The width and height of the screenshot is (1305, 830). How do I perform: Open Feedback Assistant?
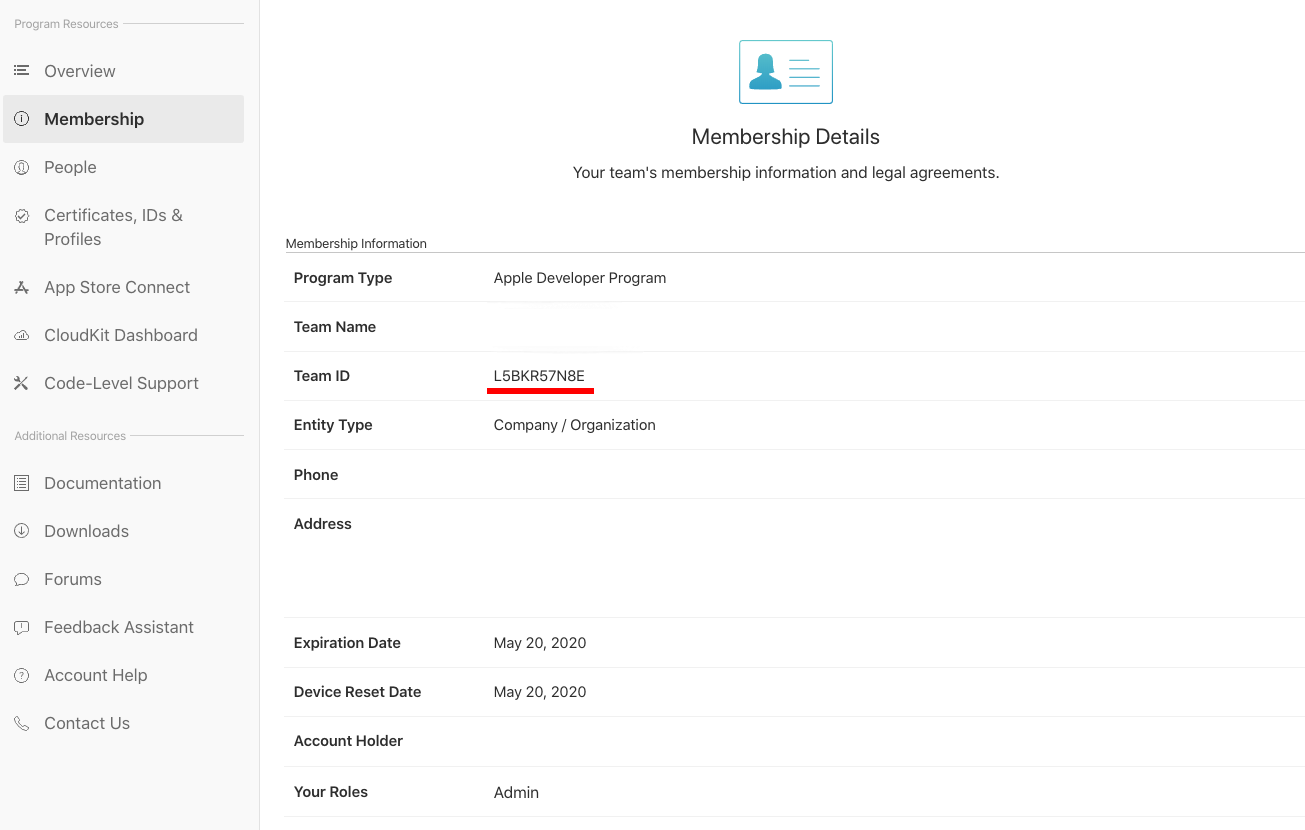(119, 627)
